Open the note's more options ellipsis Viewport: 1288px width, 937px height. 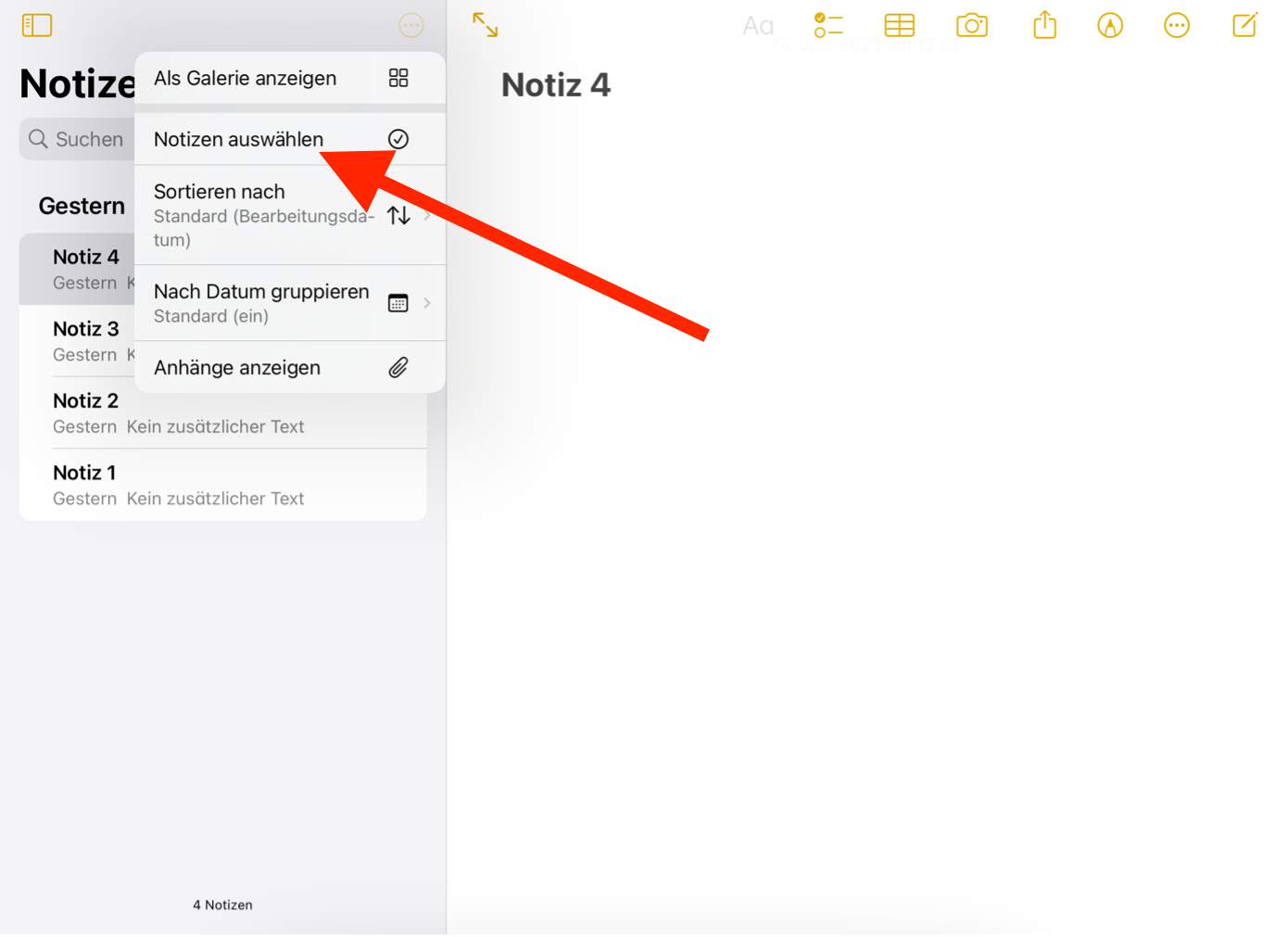pos(1176,25)
